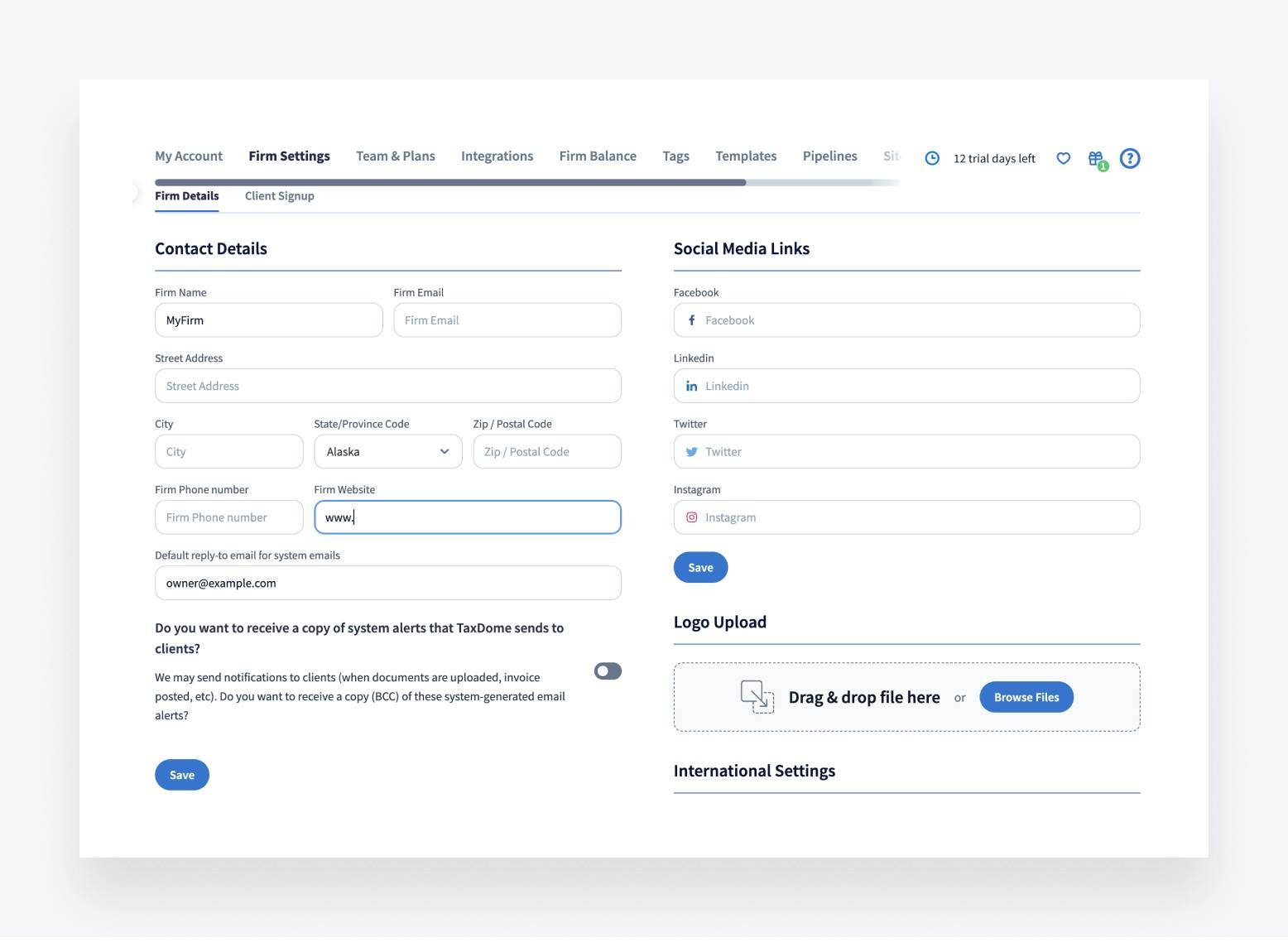The image size is (1288, 947).
Task: Click the horizontal tab scrollbar
Action: click(x=450, y=183)
